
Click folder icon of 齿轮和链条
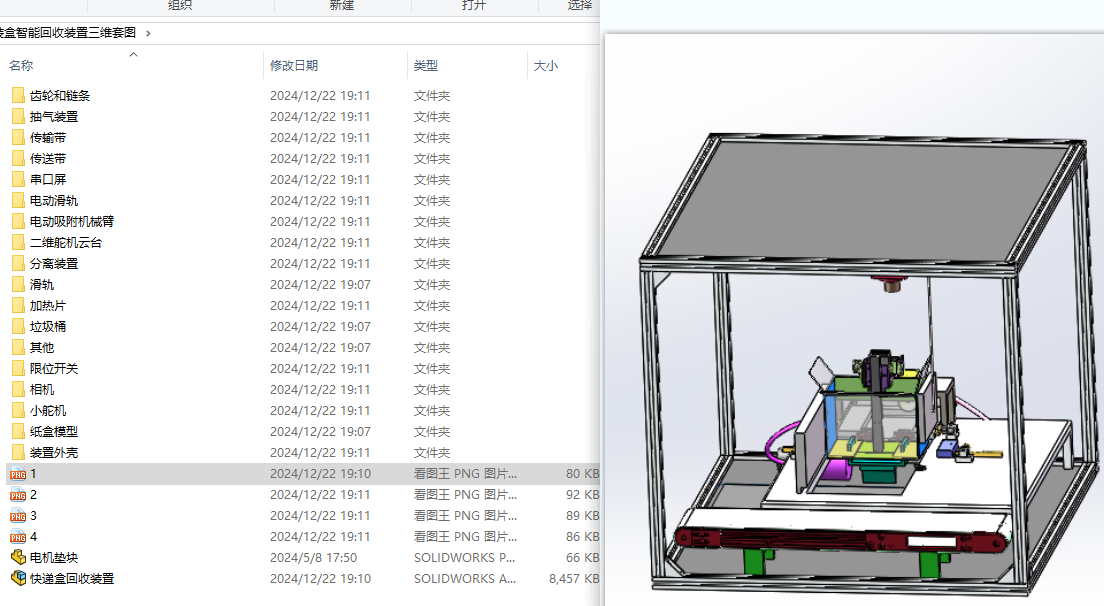tap(18, 95)
